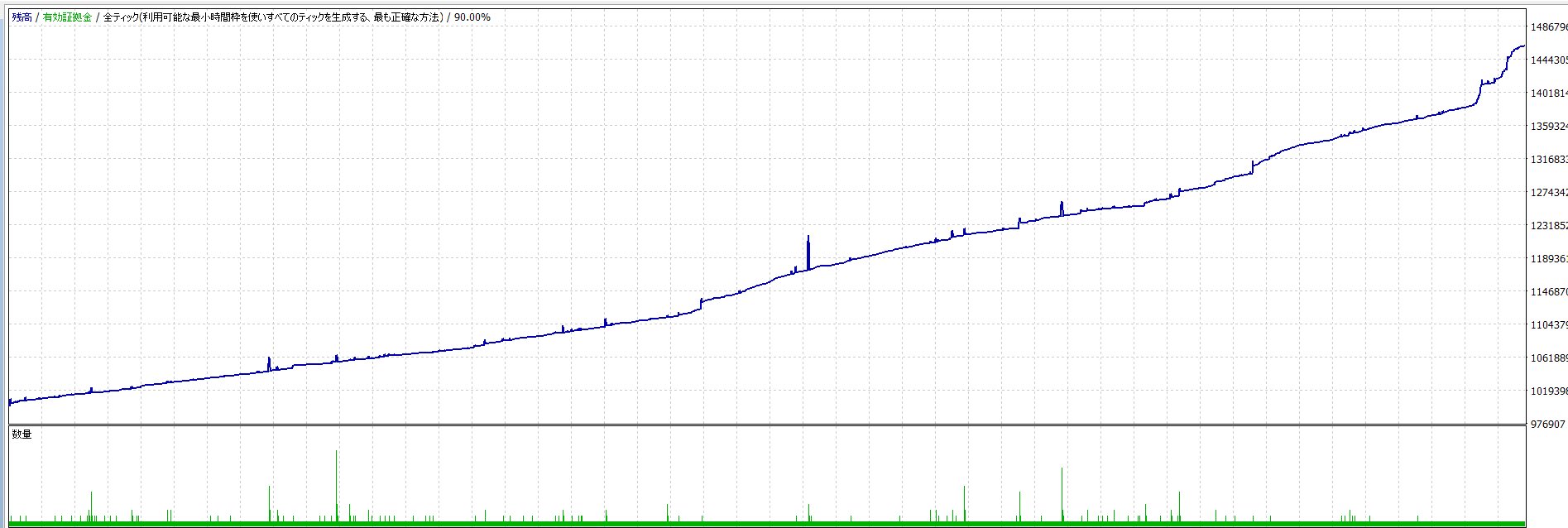Click the 全ティック modelling method description

tap(272, 17)
